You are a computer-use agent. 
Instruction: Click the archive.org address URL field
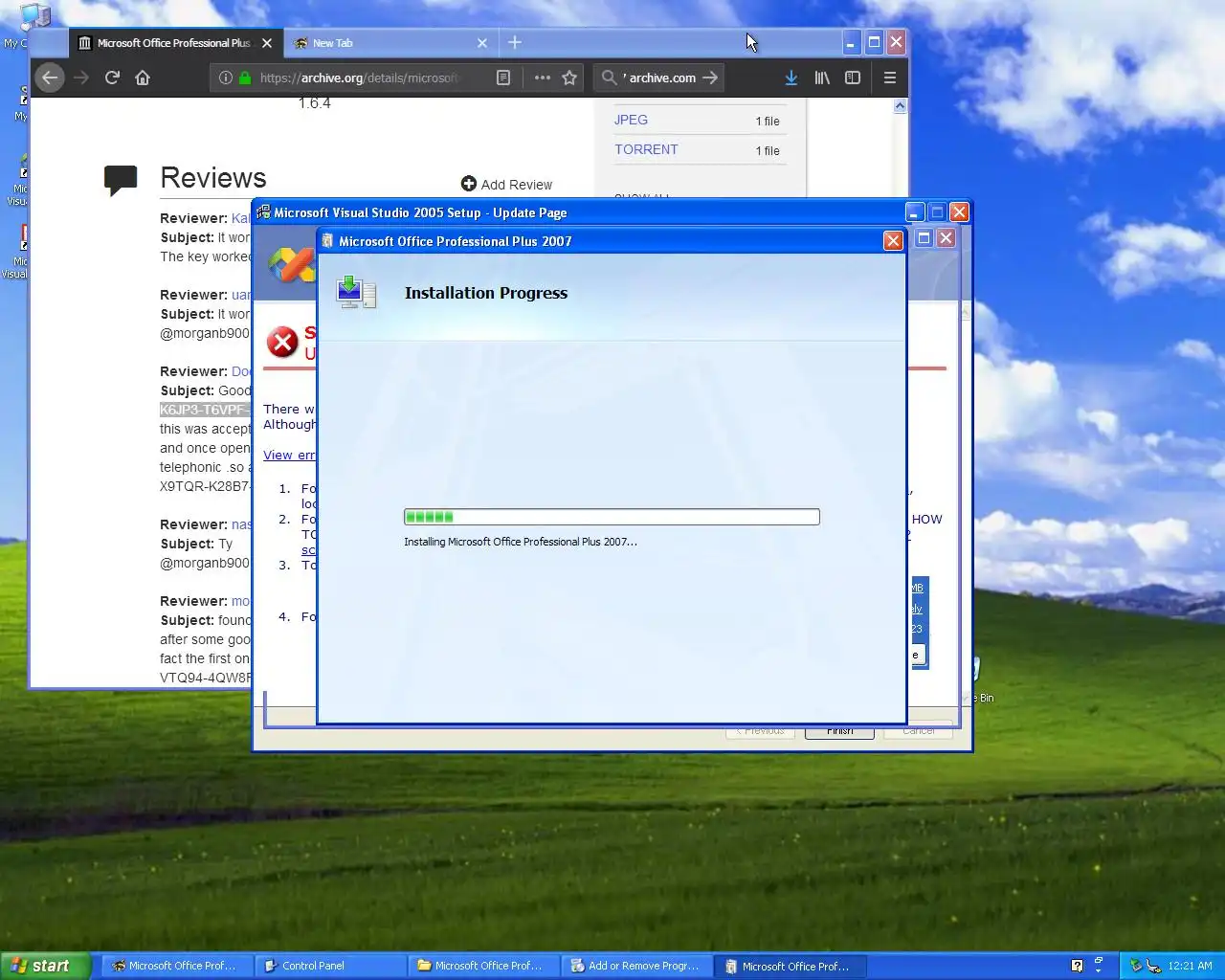[360, 78]
